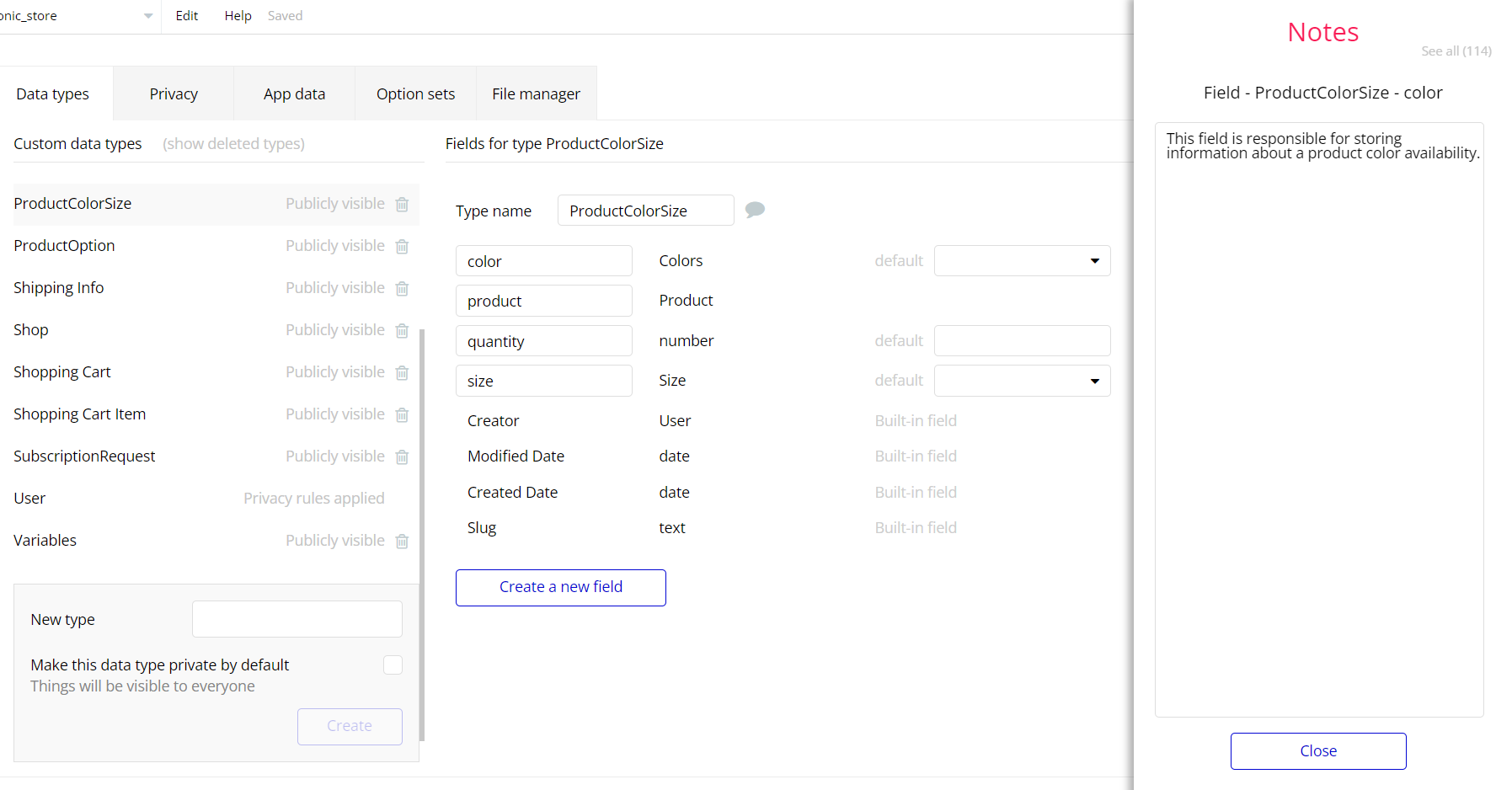This screenshot has height=790, width=1512.
Task: Click the Create a new field button
Action: 560,587
